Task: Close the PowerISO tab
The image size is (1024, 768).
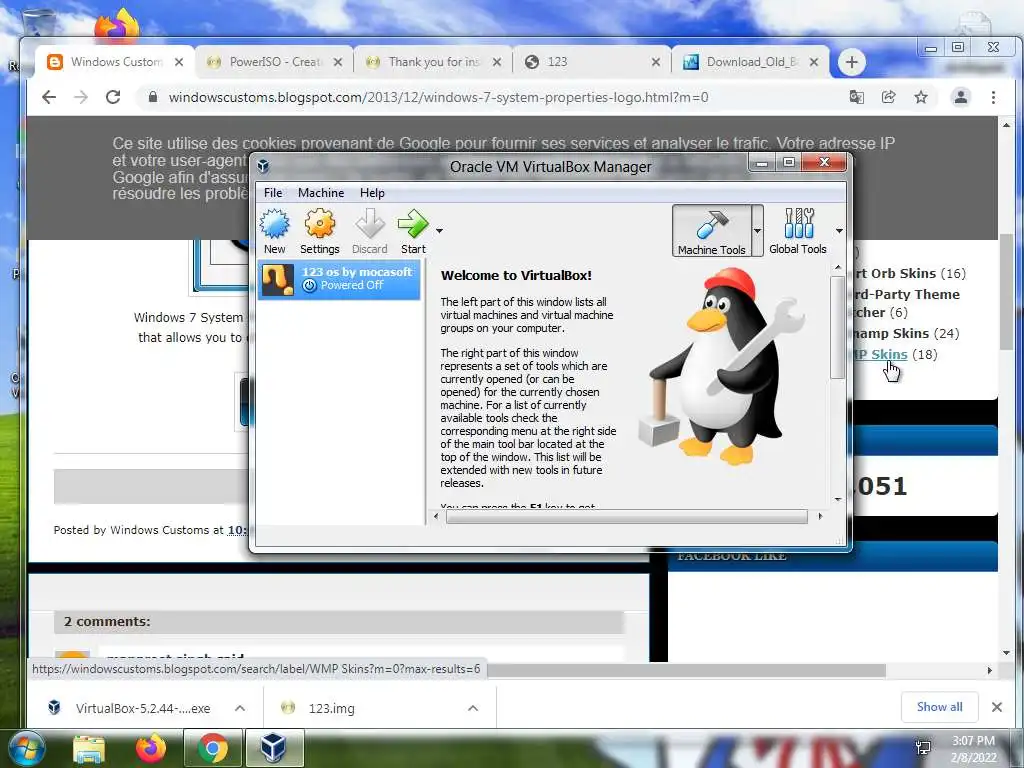Action: point(338,62)
